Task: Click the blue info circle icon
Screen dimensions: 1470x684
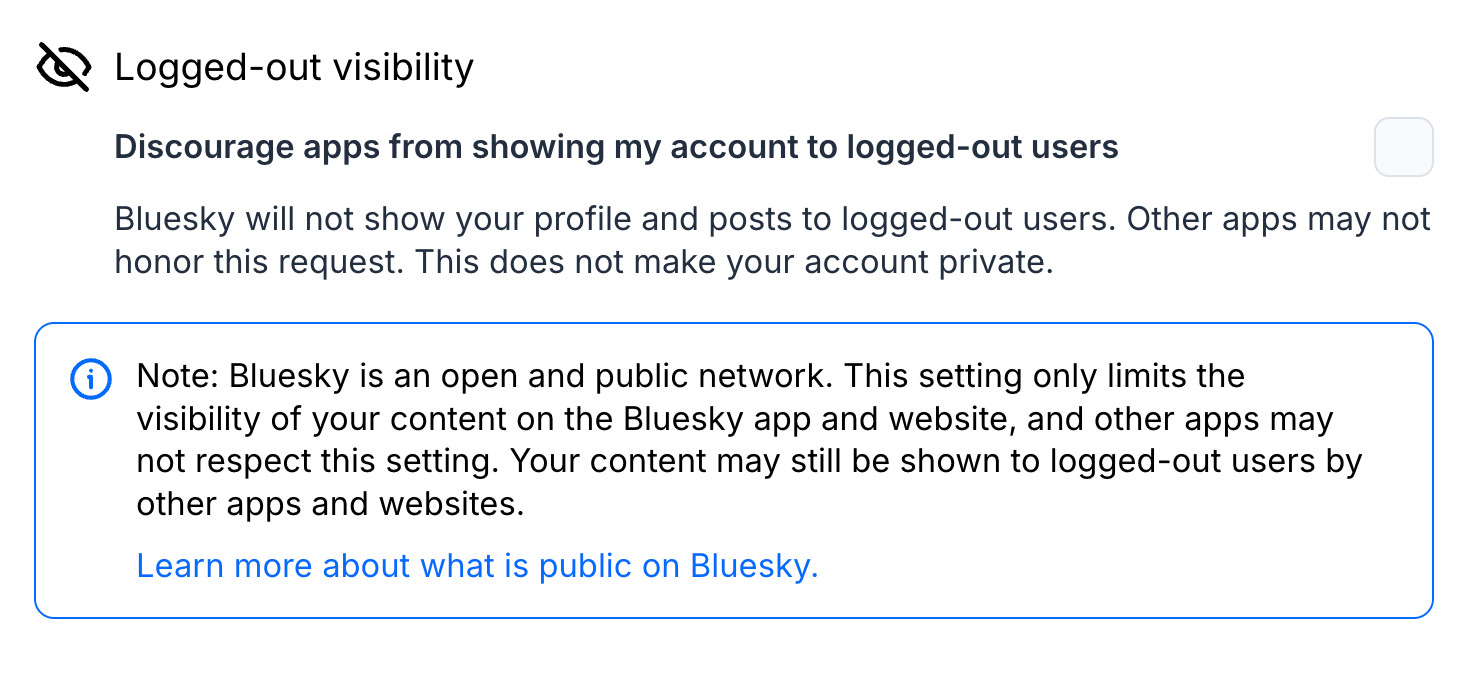Action: 91,378
